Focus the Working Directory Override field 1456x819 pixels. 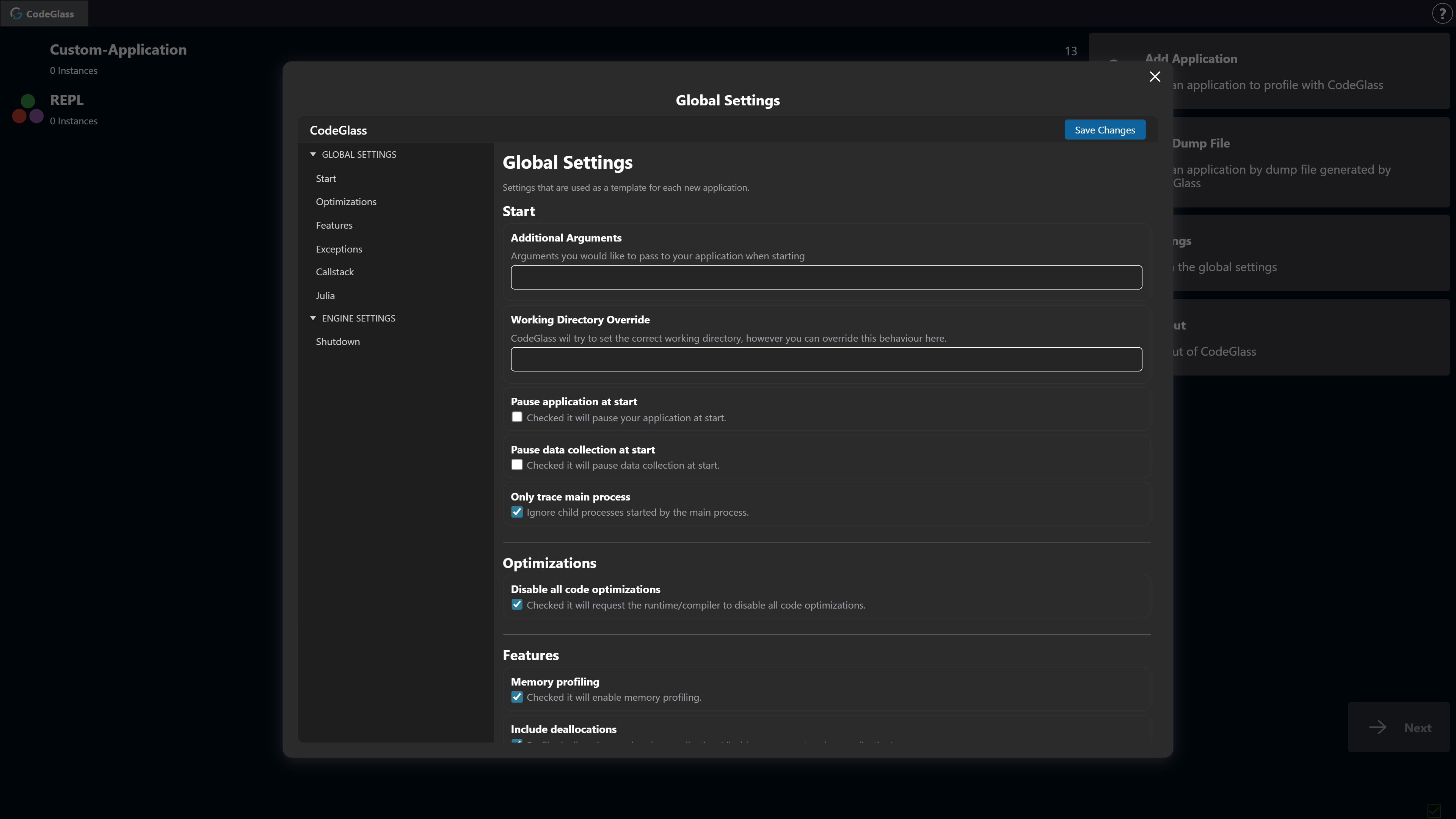(x=826, y=359)
